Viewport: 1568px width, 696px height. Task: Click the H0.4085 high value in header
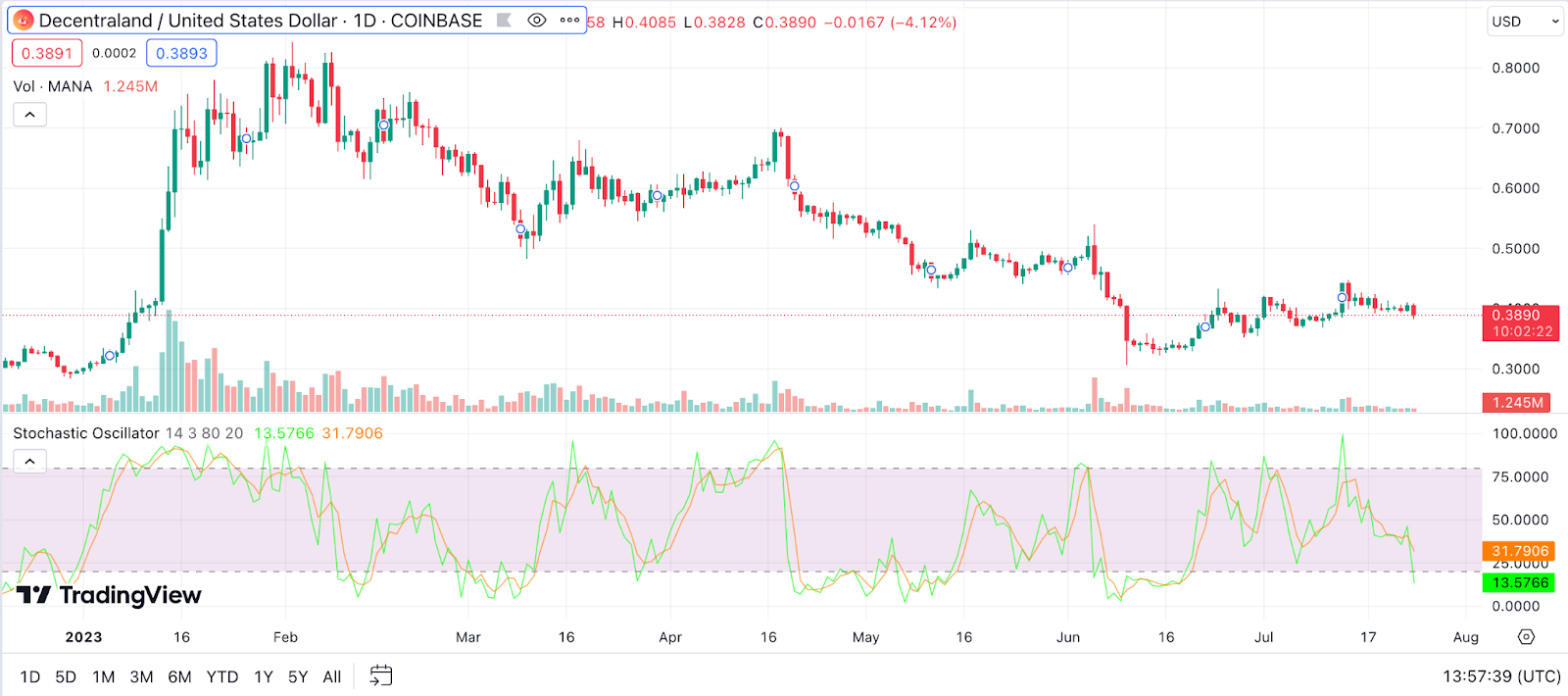pos(644,22)
